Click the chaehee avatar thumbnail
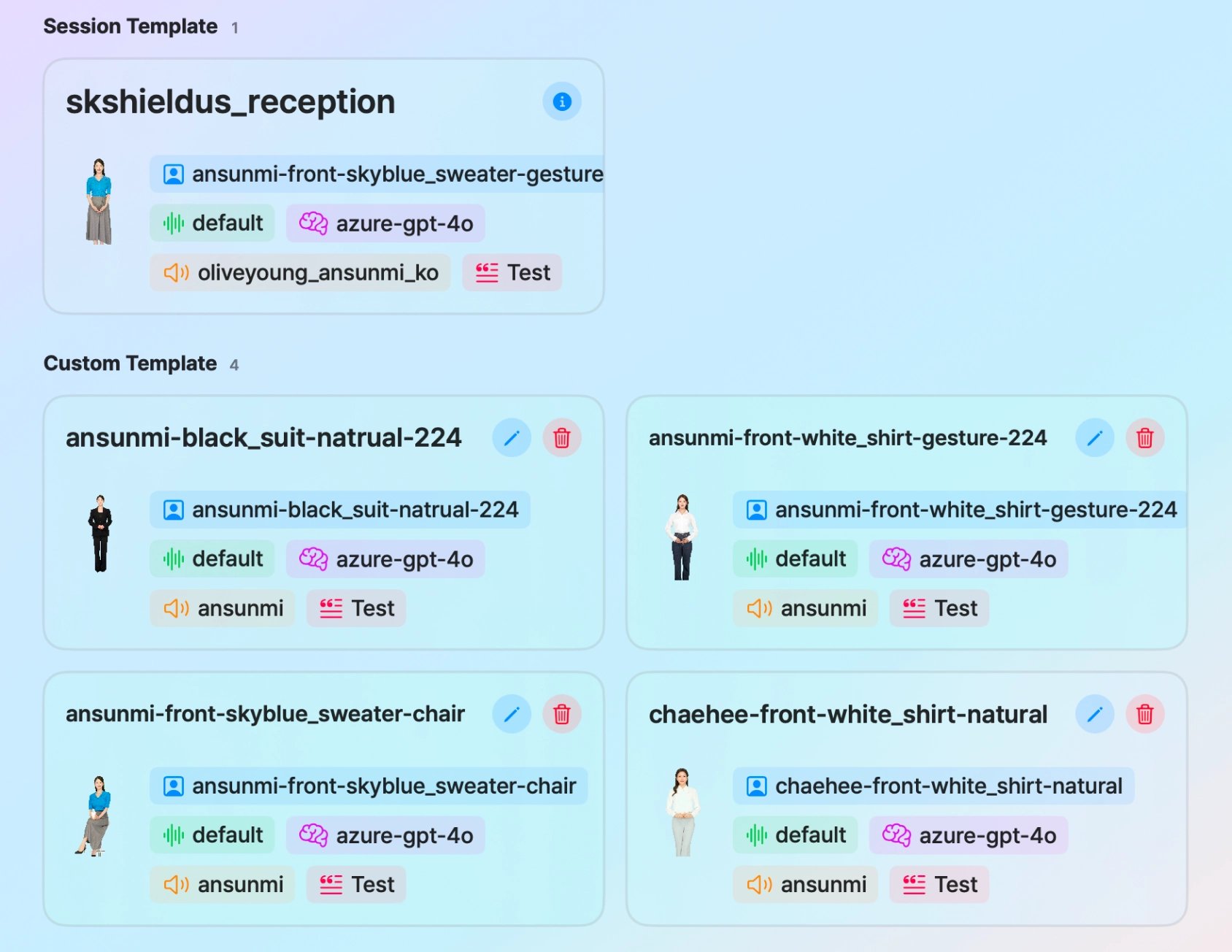1232x952 pixels. pos(682,812)
